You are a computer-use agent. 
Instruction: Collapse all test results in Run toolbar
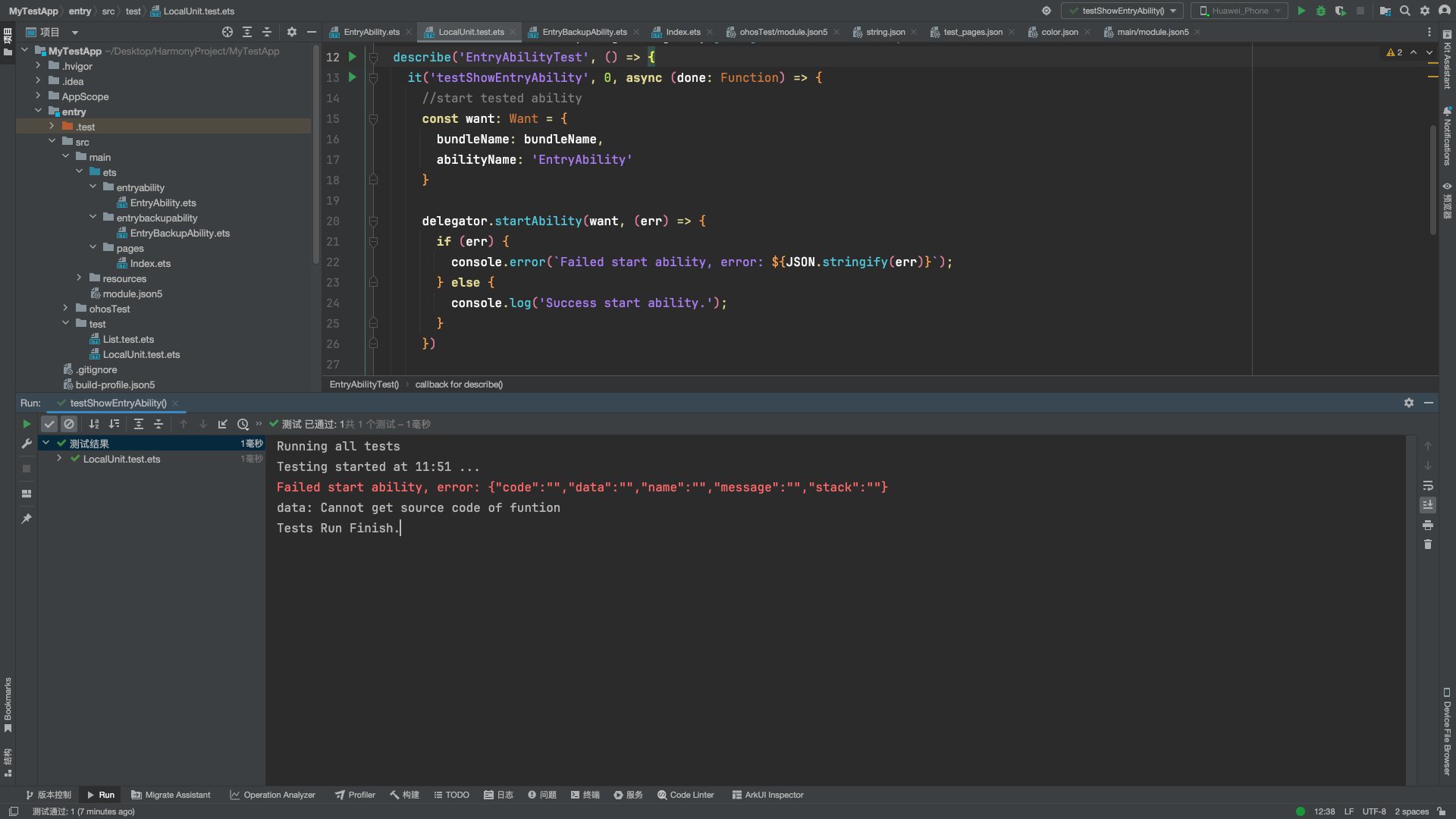coord(158,424)
